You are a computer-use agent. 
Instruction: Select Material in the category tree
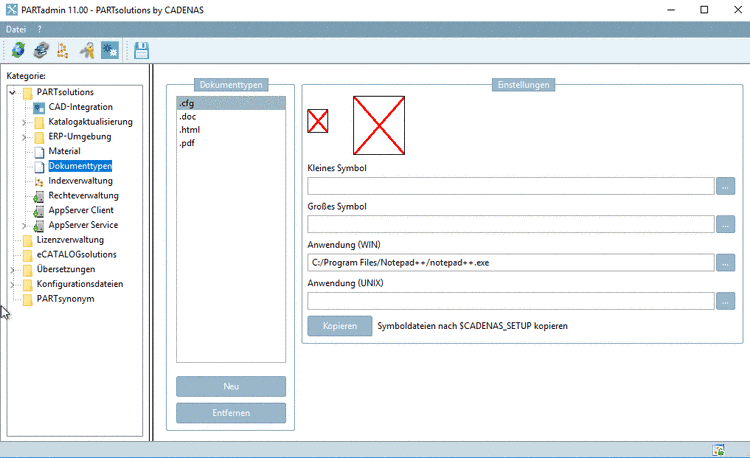pyautogui.click(x=64, y=151)
